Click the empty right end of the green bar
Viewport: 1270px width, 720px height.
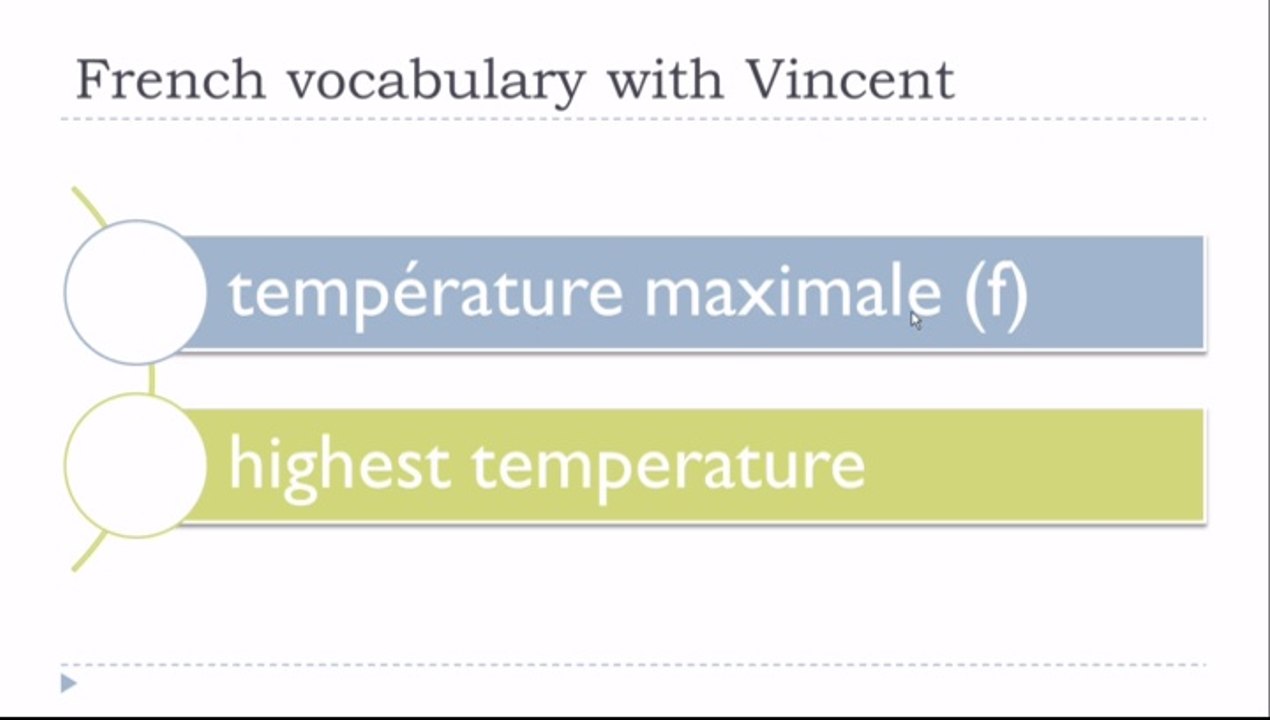[x=1035, y=466]
